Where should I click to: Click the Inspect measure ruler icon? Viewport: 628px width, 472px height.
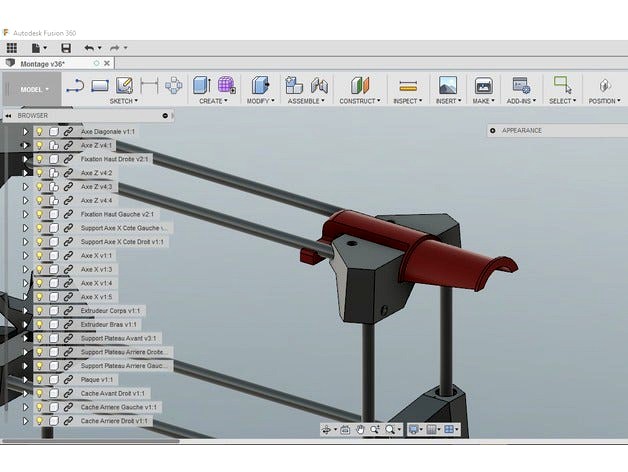point(407,86)
